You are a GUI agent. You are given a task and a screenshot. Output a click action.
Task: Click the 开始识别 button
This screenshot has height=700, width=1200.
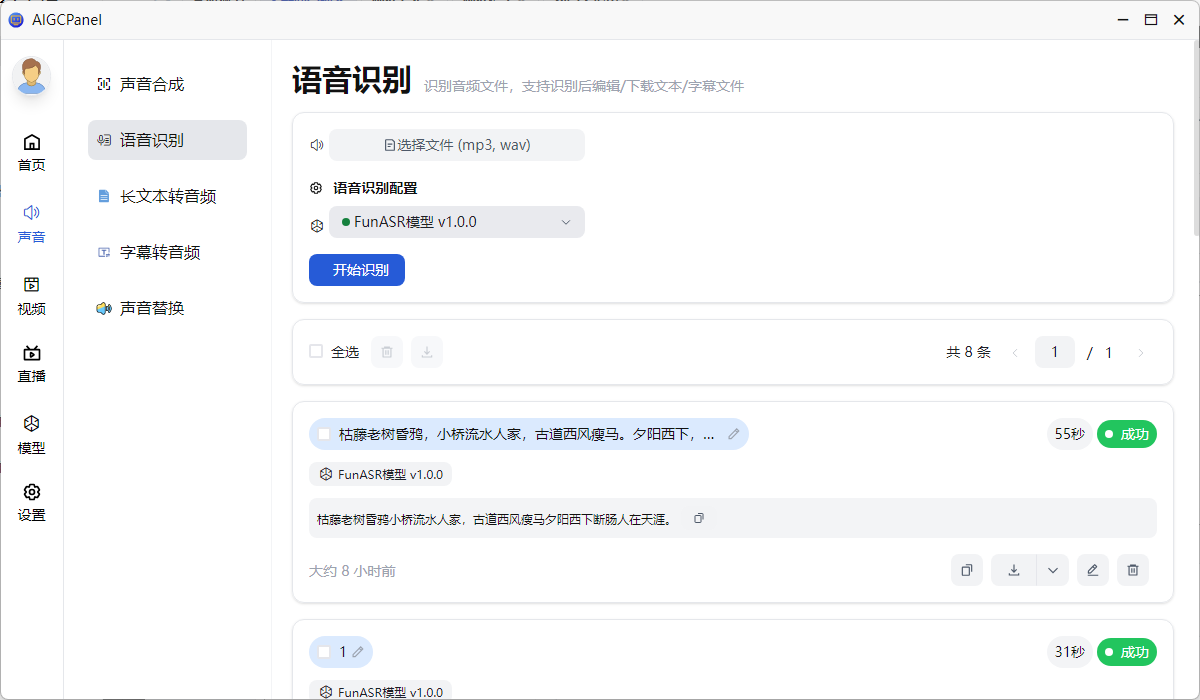click(357, 270)
